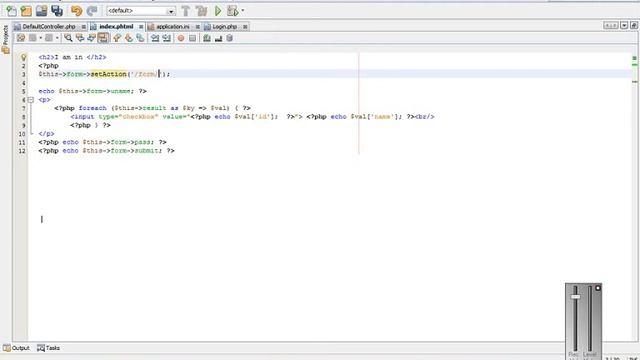Open the <default> configuration dropdown
Screen dimensions: 640x360
tap(141, 11)
